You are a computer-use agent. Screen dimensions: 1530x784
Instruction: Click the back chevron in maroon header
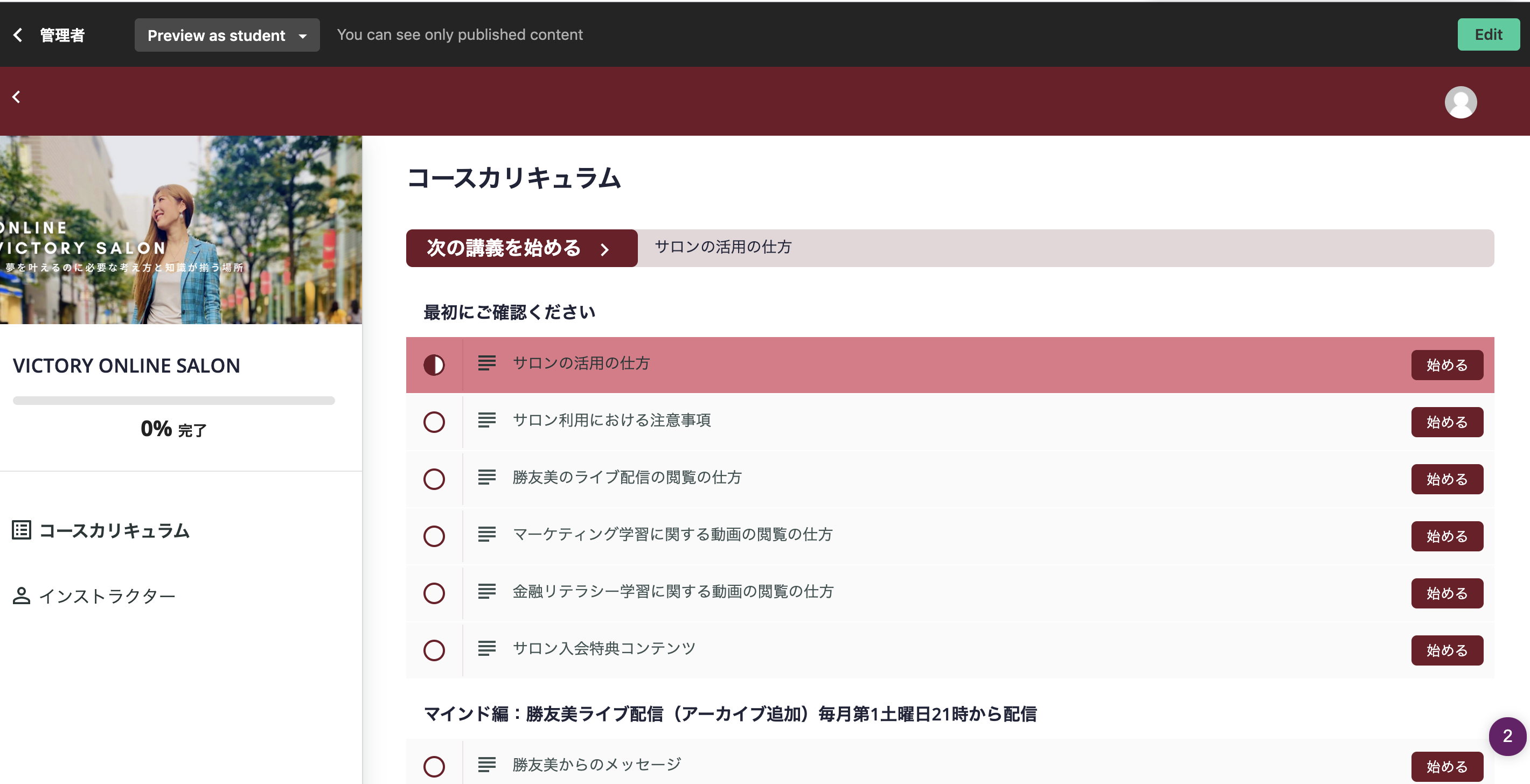(x=17, y=97)
